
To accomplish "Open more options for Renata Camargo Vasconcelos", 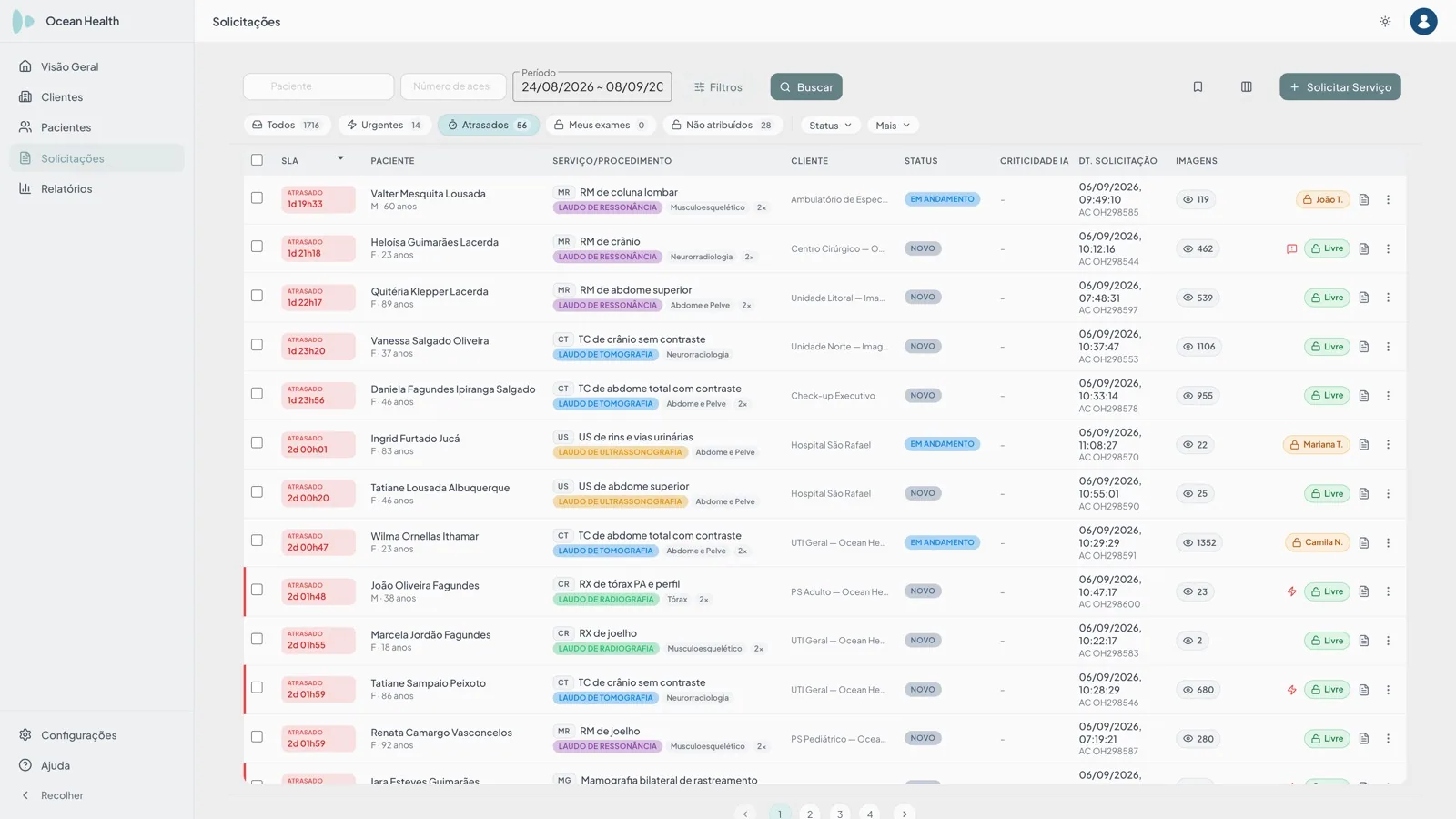I will click(1388, 739).
